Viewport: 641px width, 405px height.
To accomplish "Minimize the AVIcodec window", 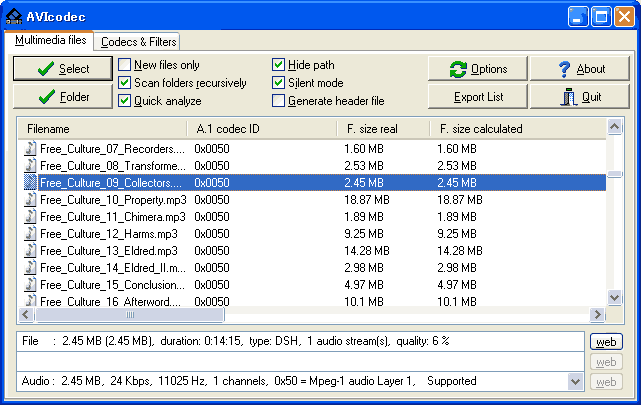I will coord(578,17).
